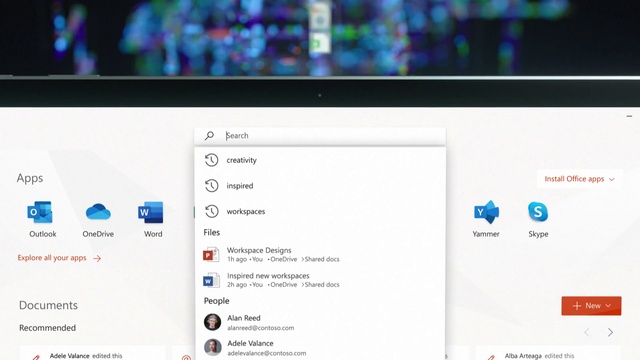Open Workspace Designs PowerPoint file icon
The image size is (640, 360).
(211, 254)
